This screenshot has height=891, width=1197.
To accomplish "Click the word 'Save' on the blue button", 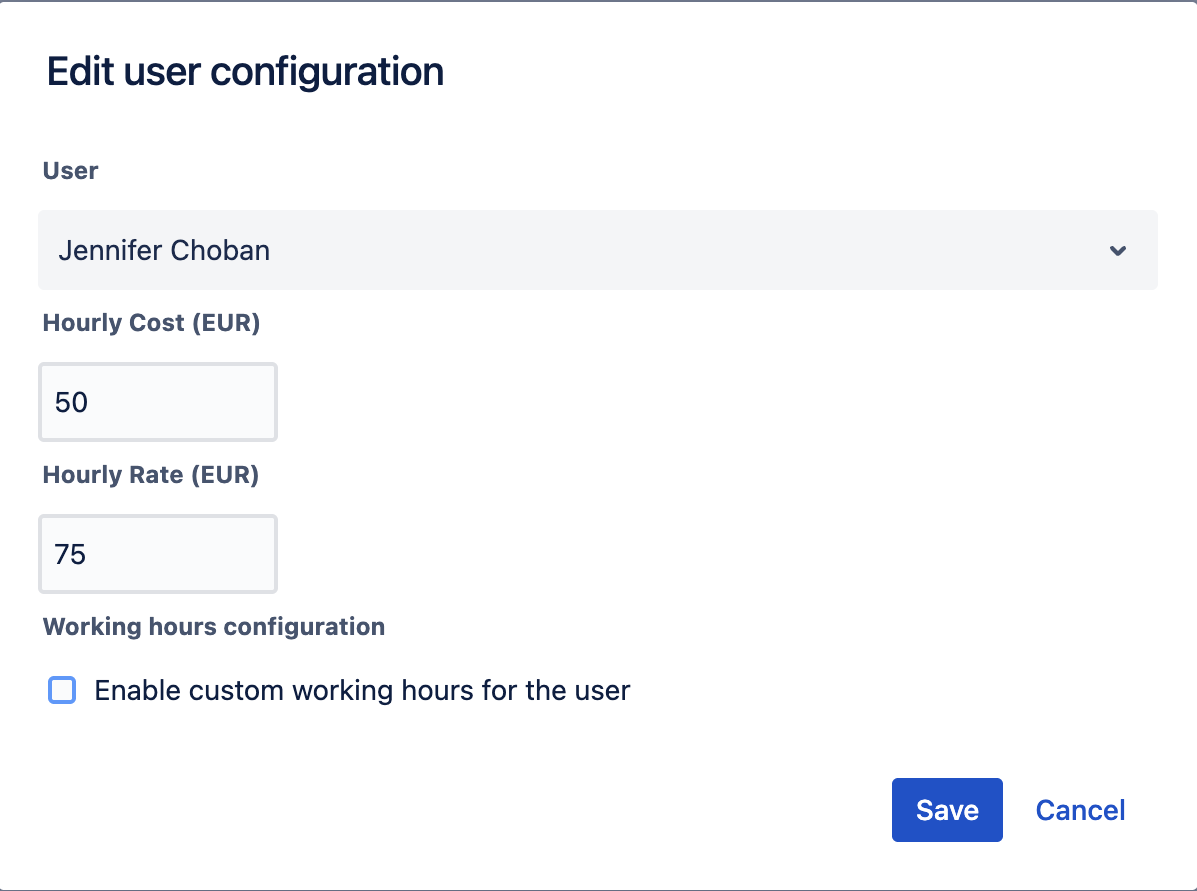I will point(946,810).
